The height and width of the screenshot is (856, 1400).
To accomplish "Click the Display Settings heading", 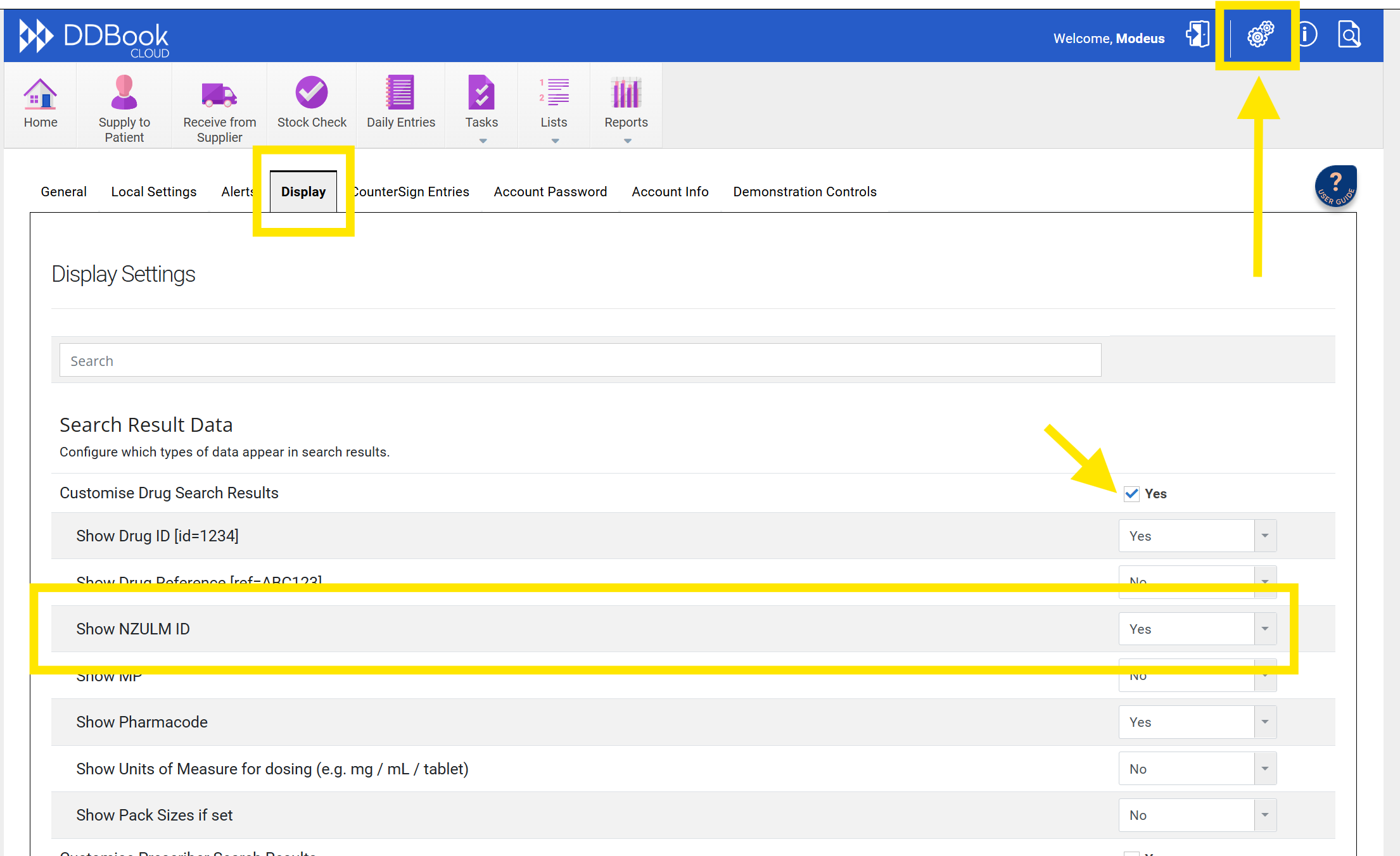I will click(x=124, y=274).
